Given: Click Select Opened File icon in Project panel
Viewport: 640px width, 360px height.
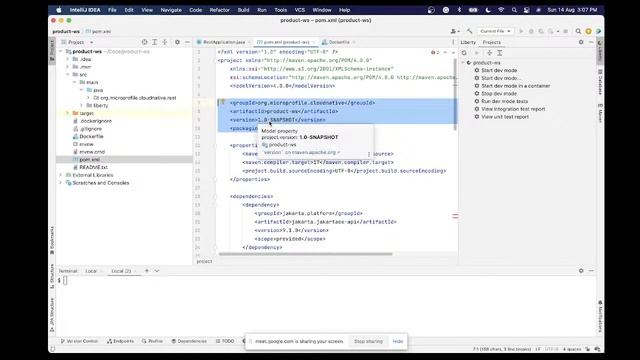Looking at the screenshot, I should point(144,42).
